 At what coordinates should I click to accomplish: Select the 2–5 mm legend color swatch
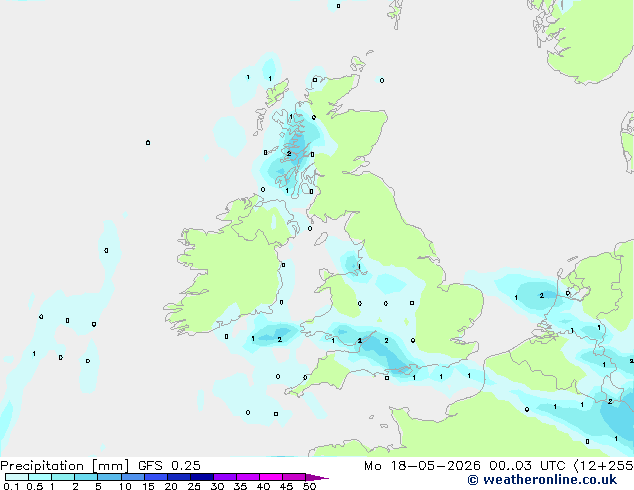click(86, 477)
